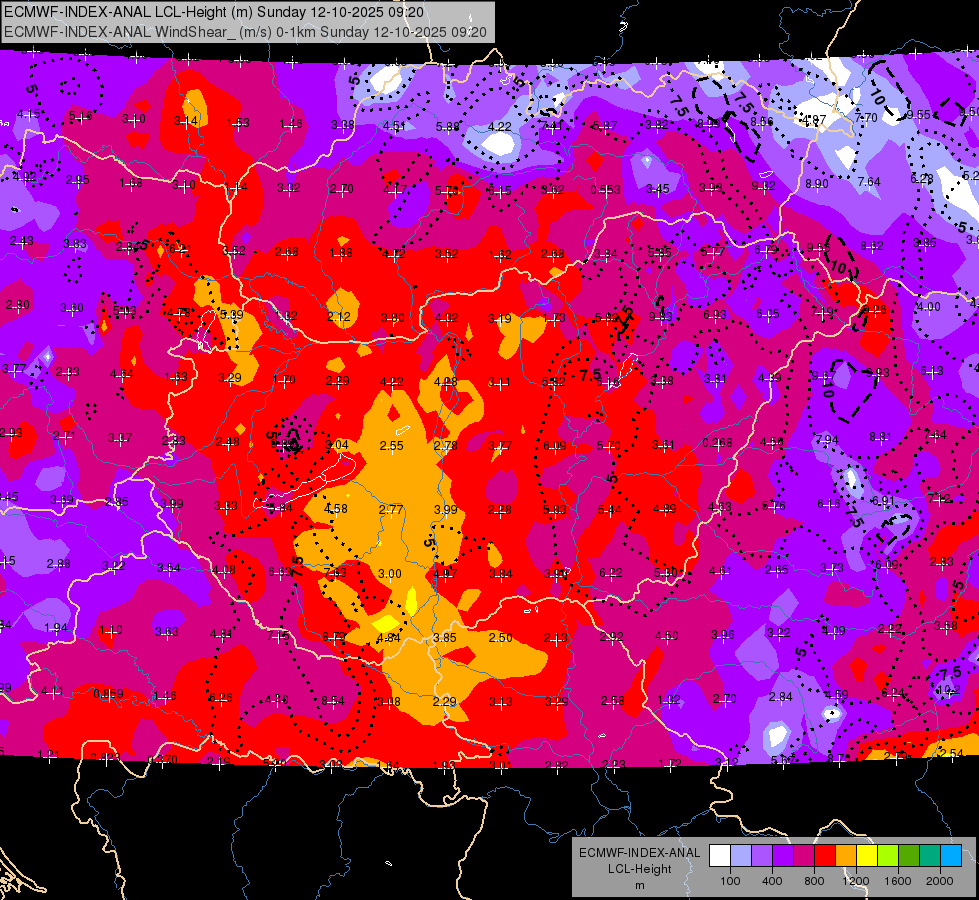Click the wind shear value 1.88
The width and height of the screenshot is (979, 900).
(x=341, y=253)
